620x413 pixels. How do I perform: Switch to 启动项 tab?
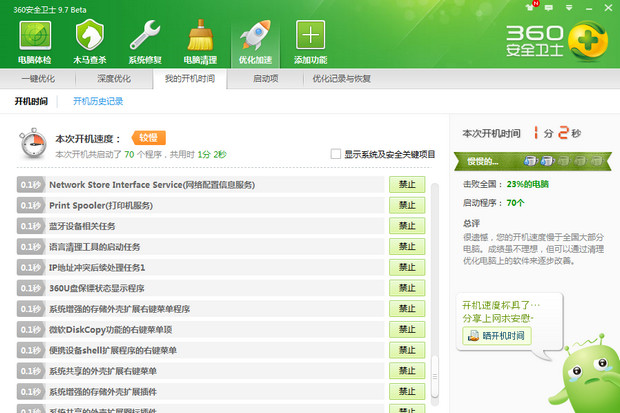click(x=265, y=78)
